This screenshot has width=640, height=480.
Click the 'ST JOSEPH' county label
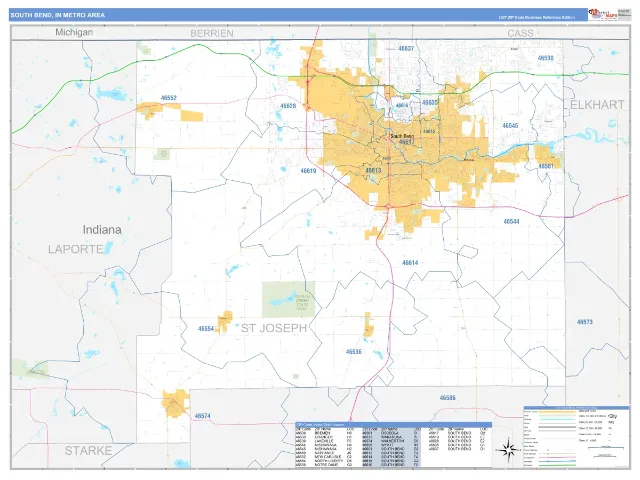coord(273,328)
